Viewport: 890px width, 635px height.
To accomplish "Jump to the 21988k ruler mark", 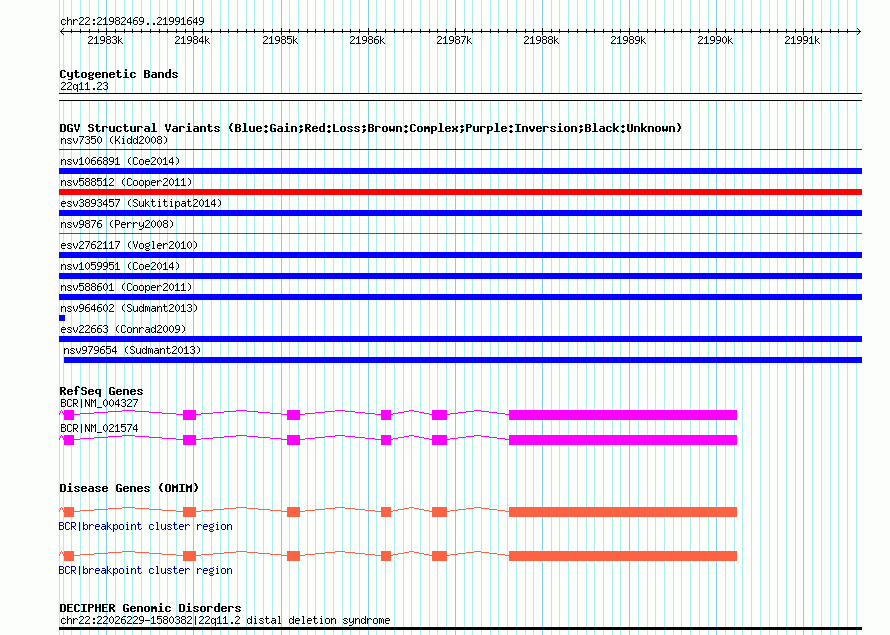I will 541,40.
